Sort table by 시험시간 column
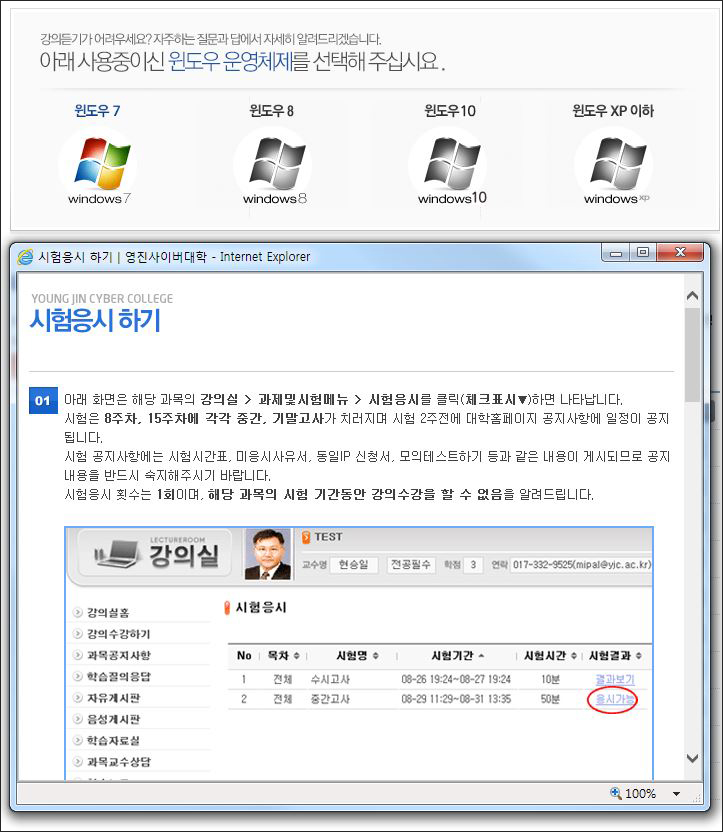 click(550, 656)
